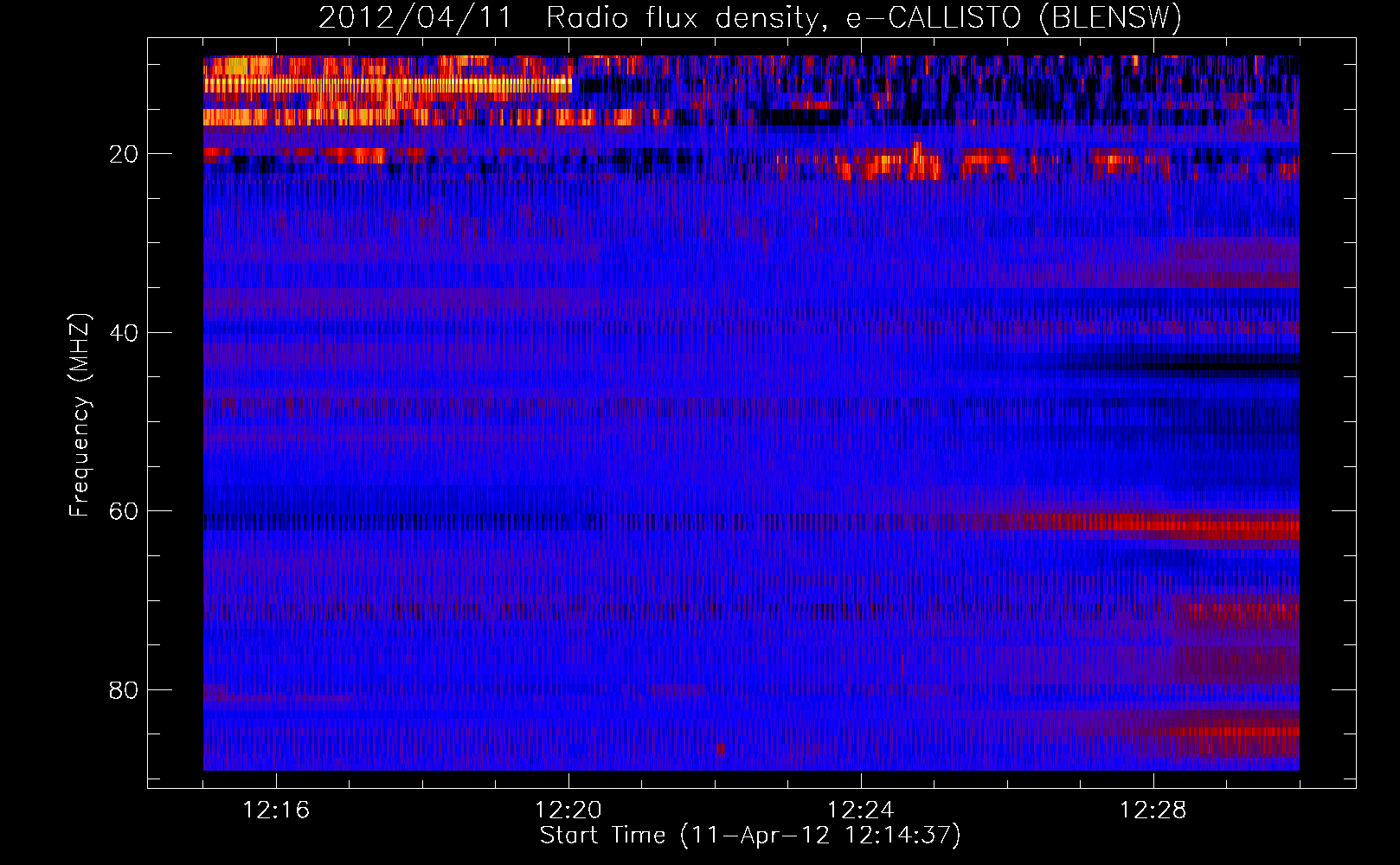
Task: Click the 12:24 time tick label
Action: [x=861, y=810]
